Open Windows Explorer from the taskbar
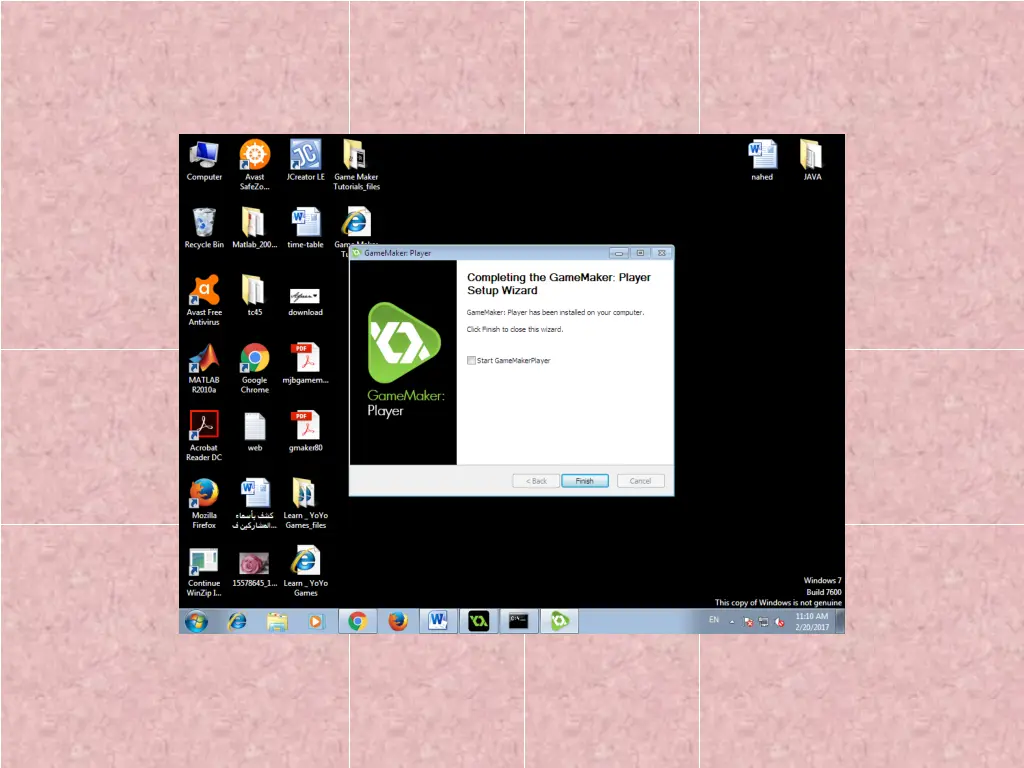 (277, 621)
